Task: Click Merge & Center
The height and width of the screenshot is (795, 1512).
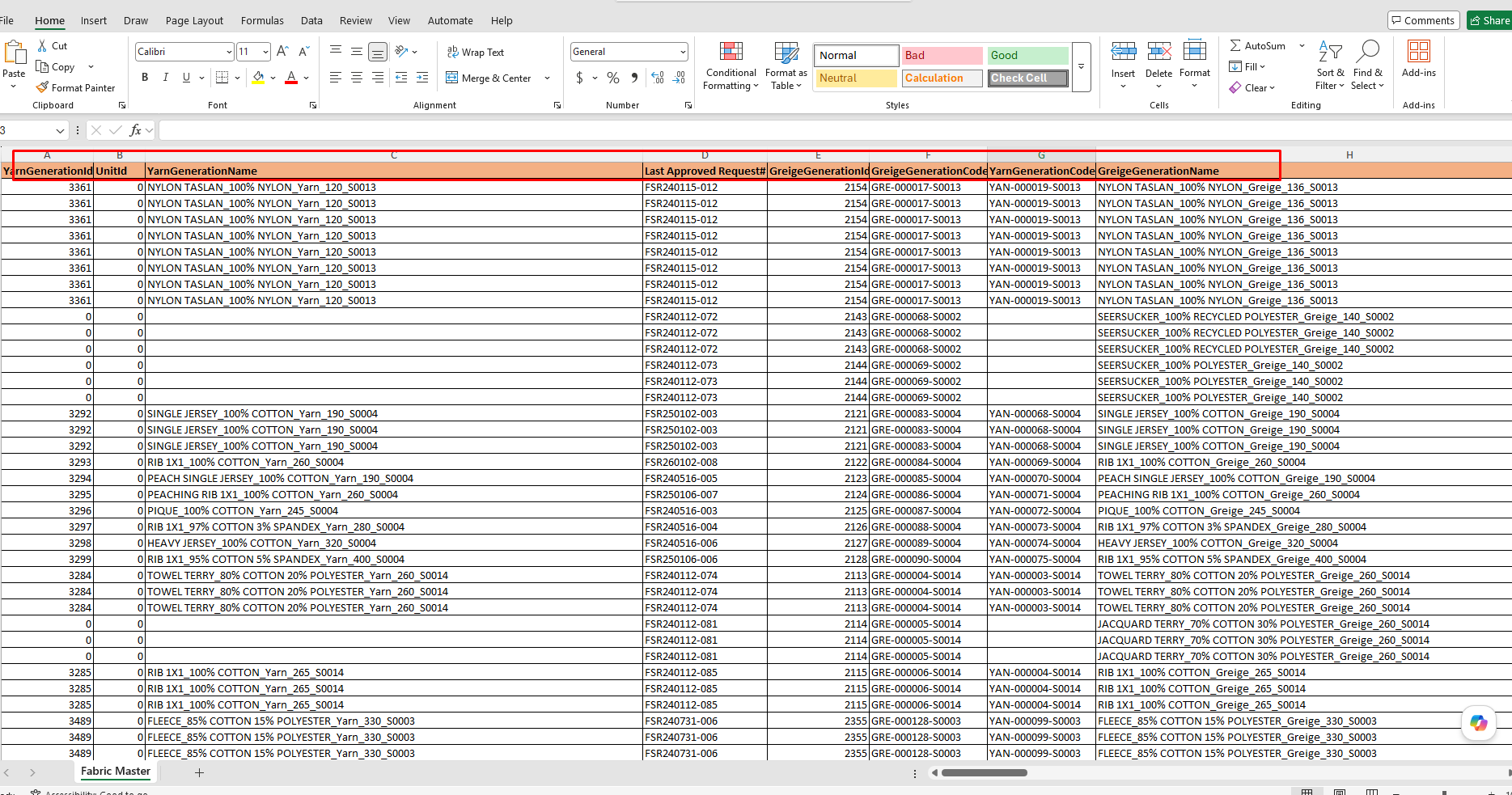Action: (x=489, y=78)
